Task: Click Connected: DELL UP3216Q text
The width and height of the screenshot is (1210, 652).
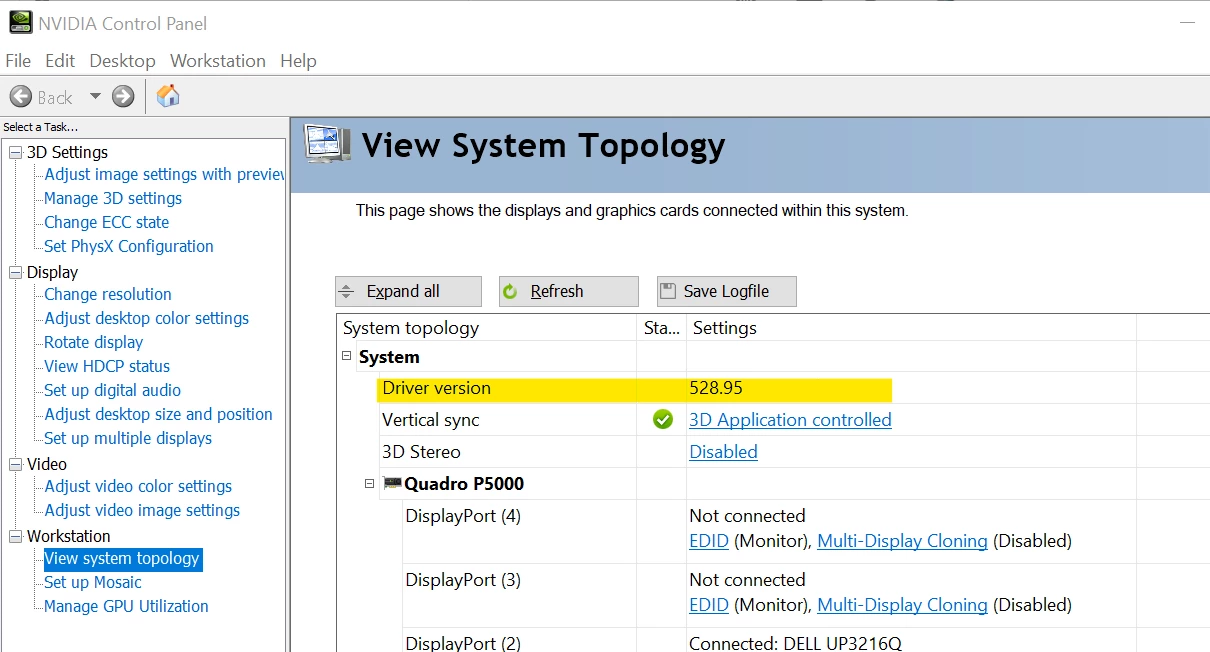Action: pyautogui.click(x=795, y=643)
